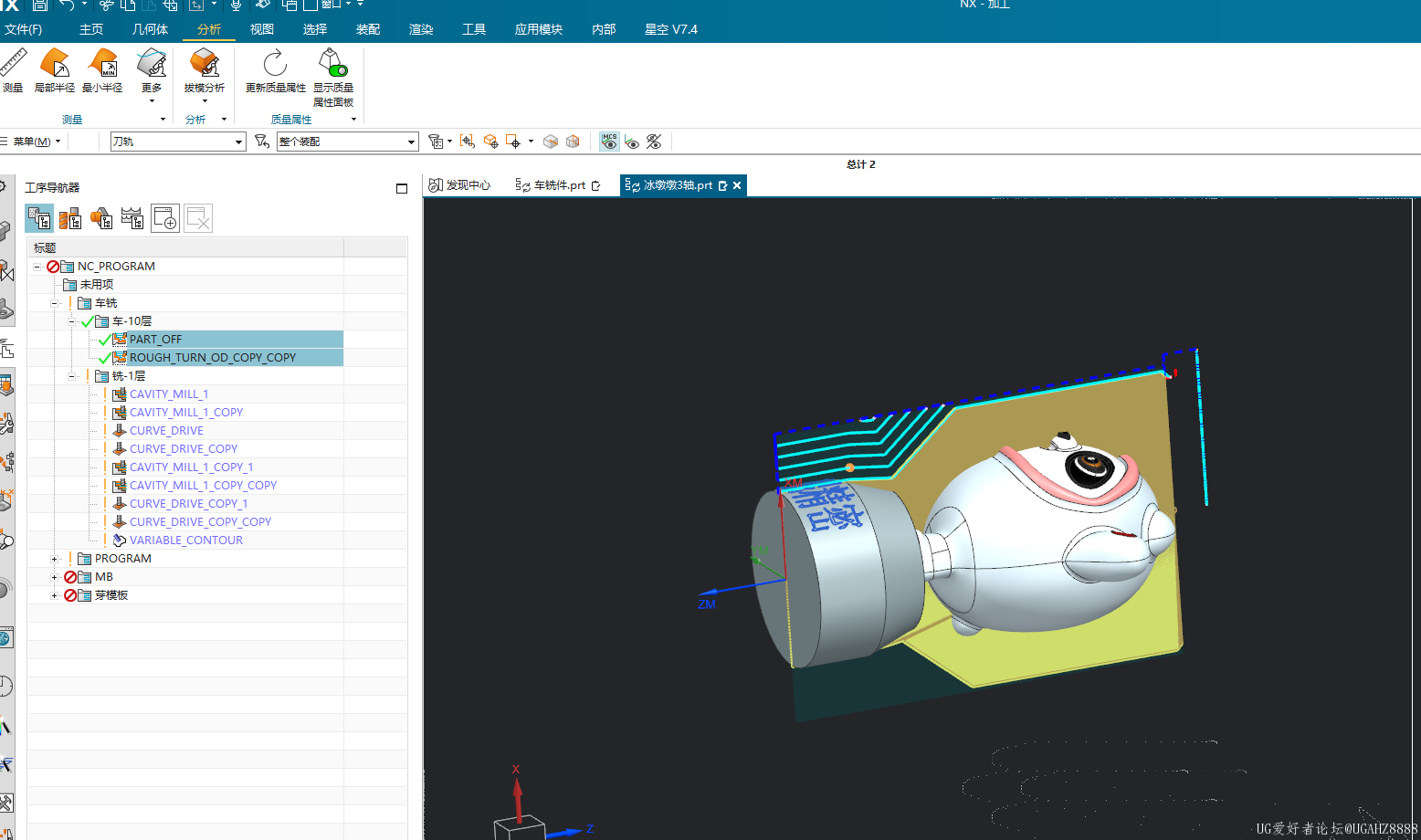The height and width of the screenshot is (840, 1421).
Task: Expand the 芽模板 folder
Action: click(55, 595)
